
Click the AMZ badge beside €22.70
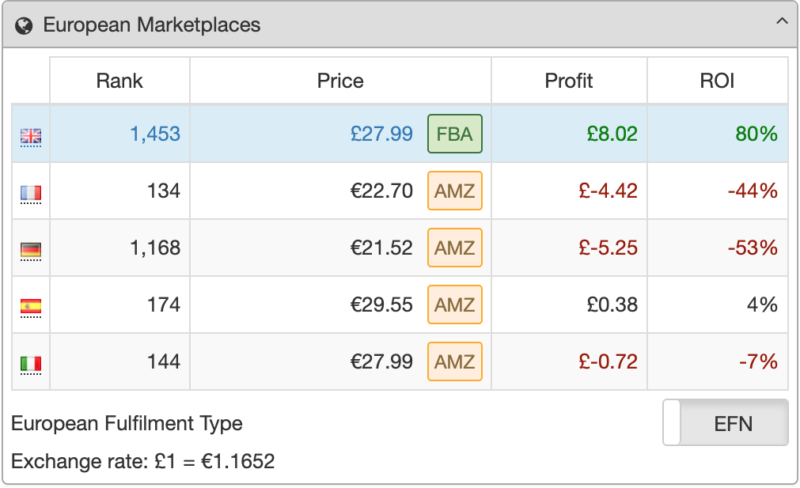click(x=455, y=191)
